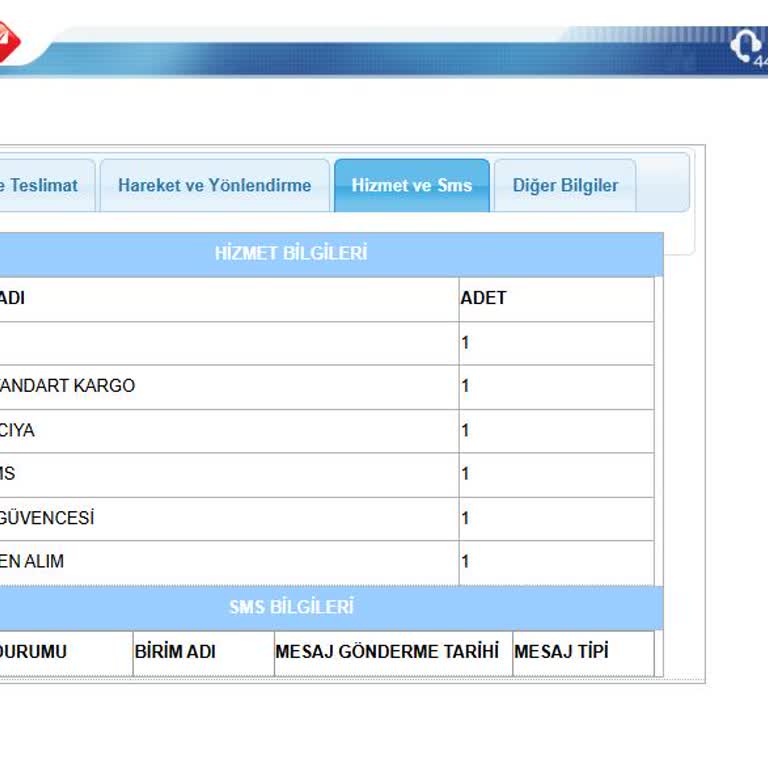Screen dimensions: 768x768
Task: Select the STANDART KARGO row name
Action: [67, 385]
